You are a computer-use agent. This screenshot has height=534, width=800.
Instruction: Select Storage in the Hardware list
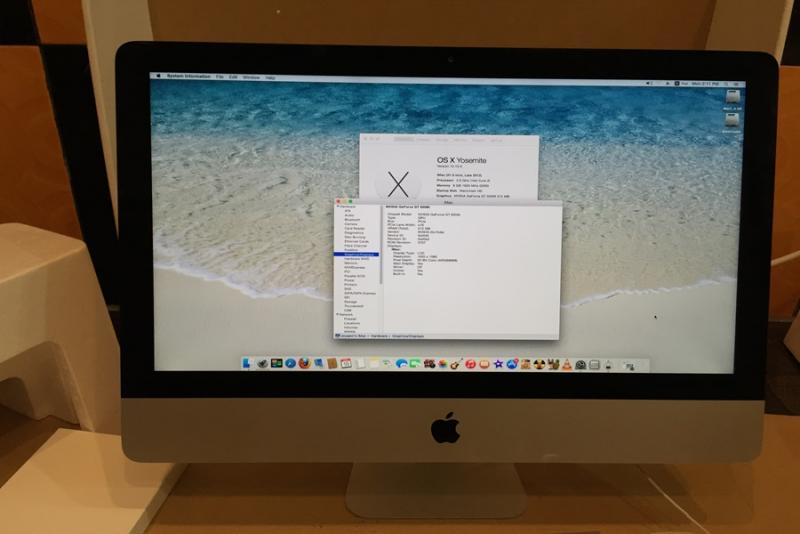tap(351, 301)
